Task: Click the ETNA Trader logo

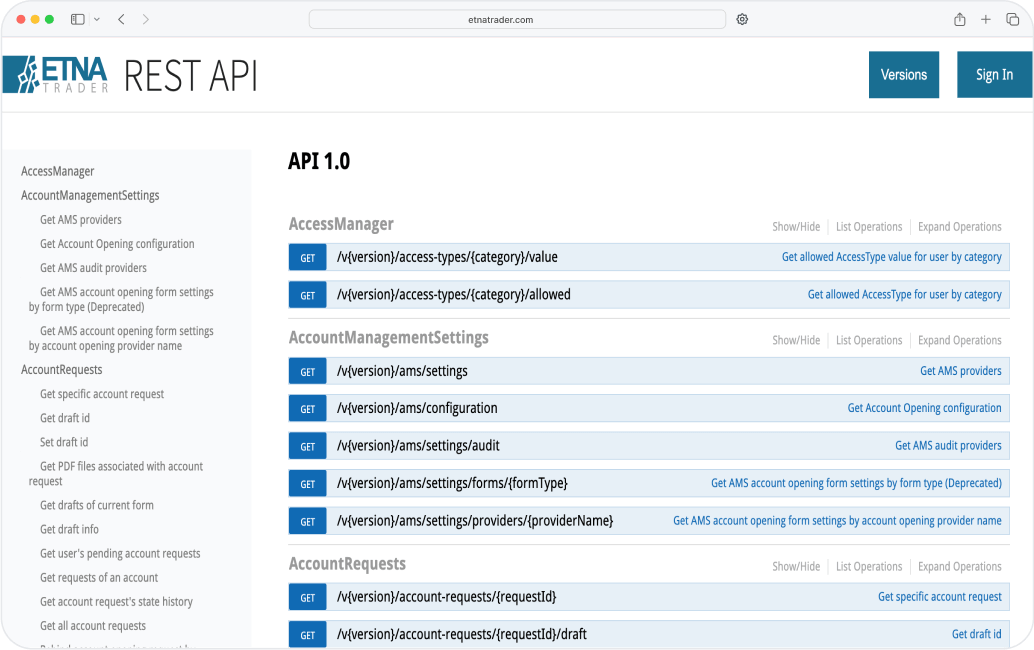Action: tap(56, 74)
